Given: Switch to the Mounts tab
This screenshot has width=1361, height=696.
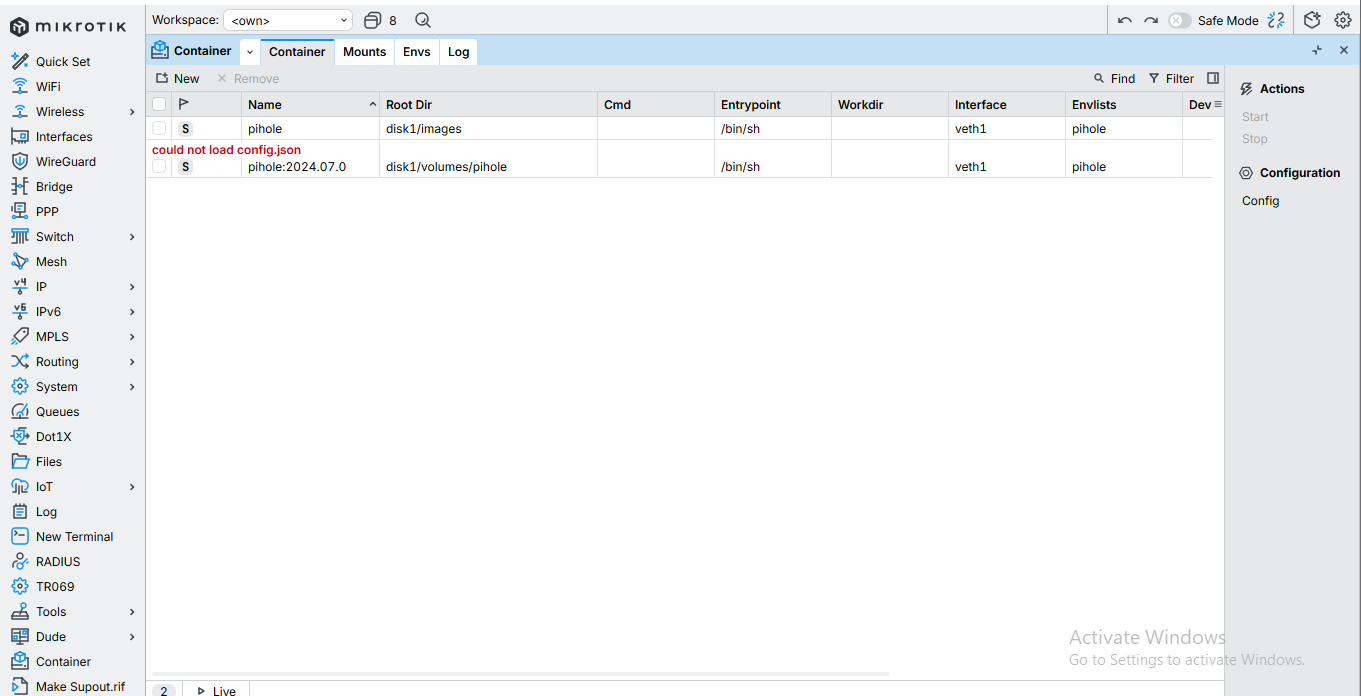Looking at the screenshot, I should pos(364,52).
